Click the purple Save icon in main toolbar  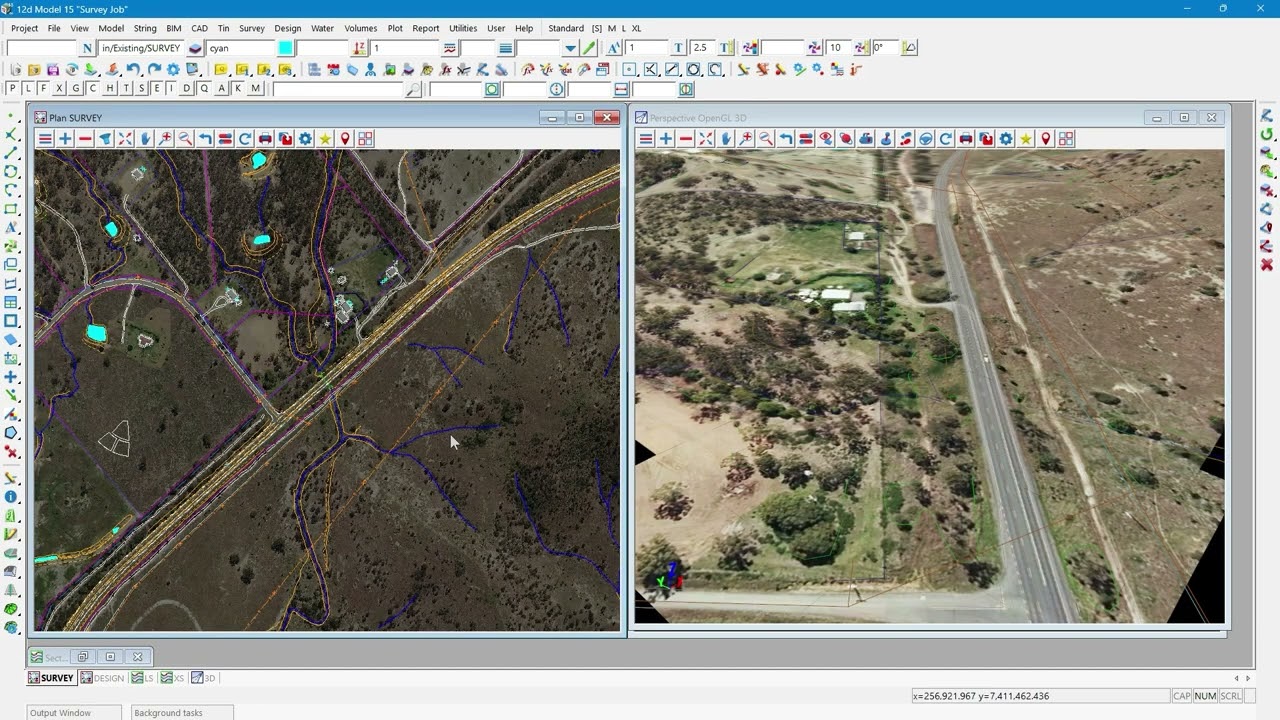[53, 70]
